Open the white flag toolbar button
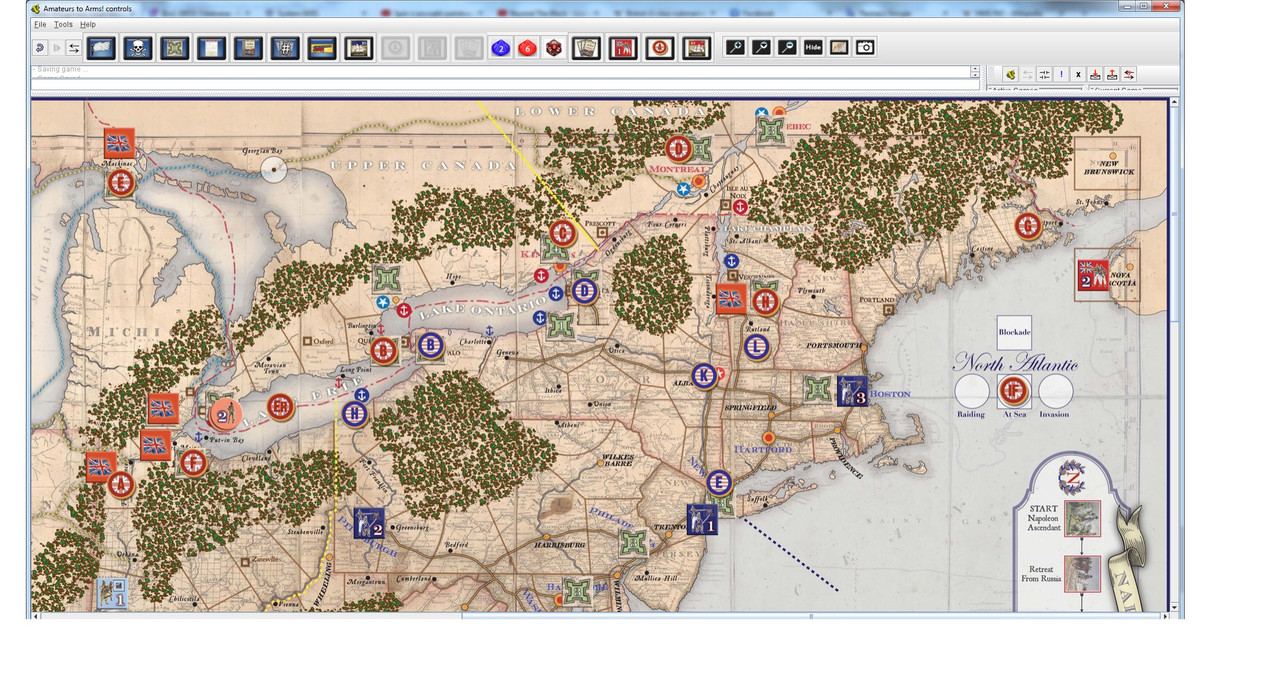The width and height of the screenshot is (1280, 693). tap(101, 47)
